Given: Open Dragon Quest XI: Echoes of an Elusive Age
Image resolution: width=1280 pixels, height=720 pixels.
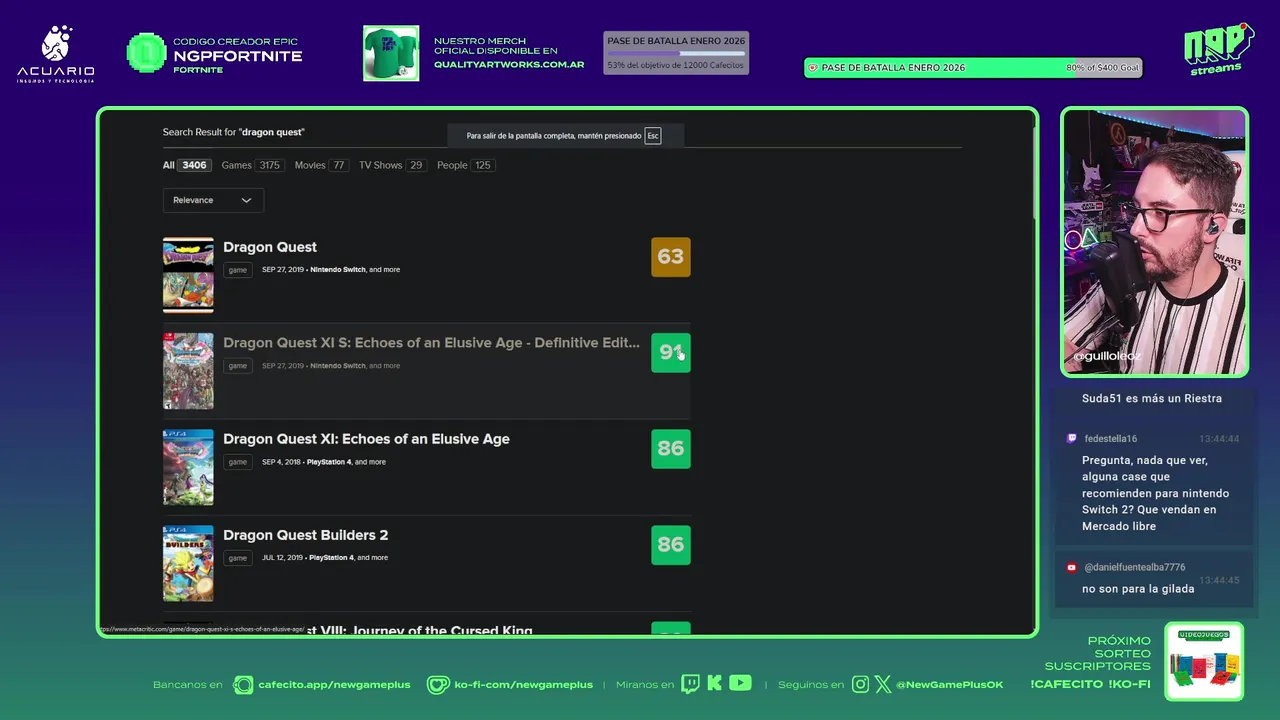Looking at the screenshot, I should [366, 439].
